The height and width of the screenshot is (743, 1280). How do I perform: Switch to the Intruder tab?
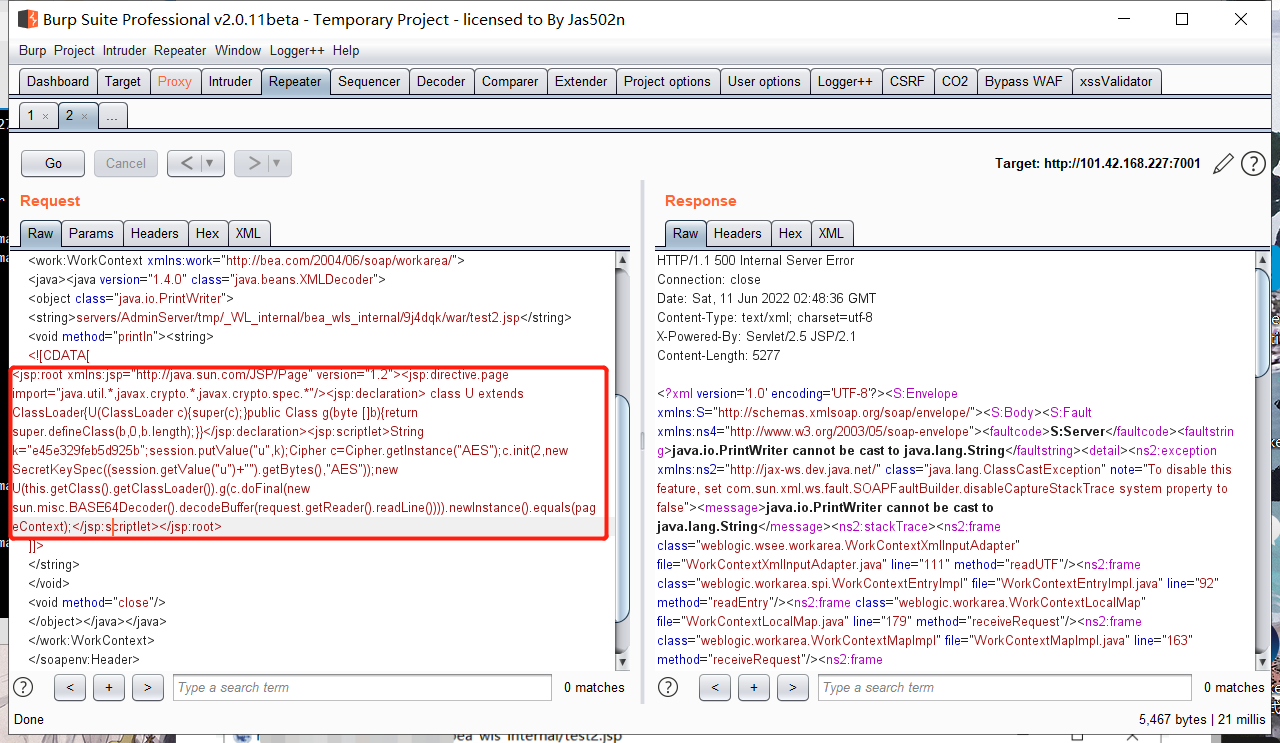[230, 82]
